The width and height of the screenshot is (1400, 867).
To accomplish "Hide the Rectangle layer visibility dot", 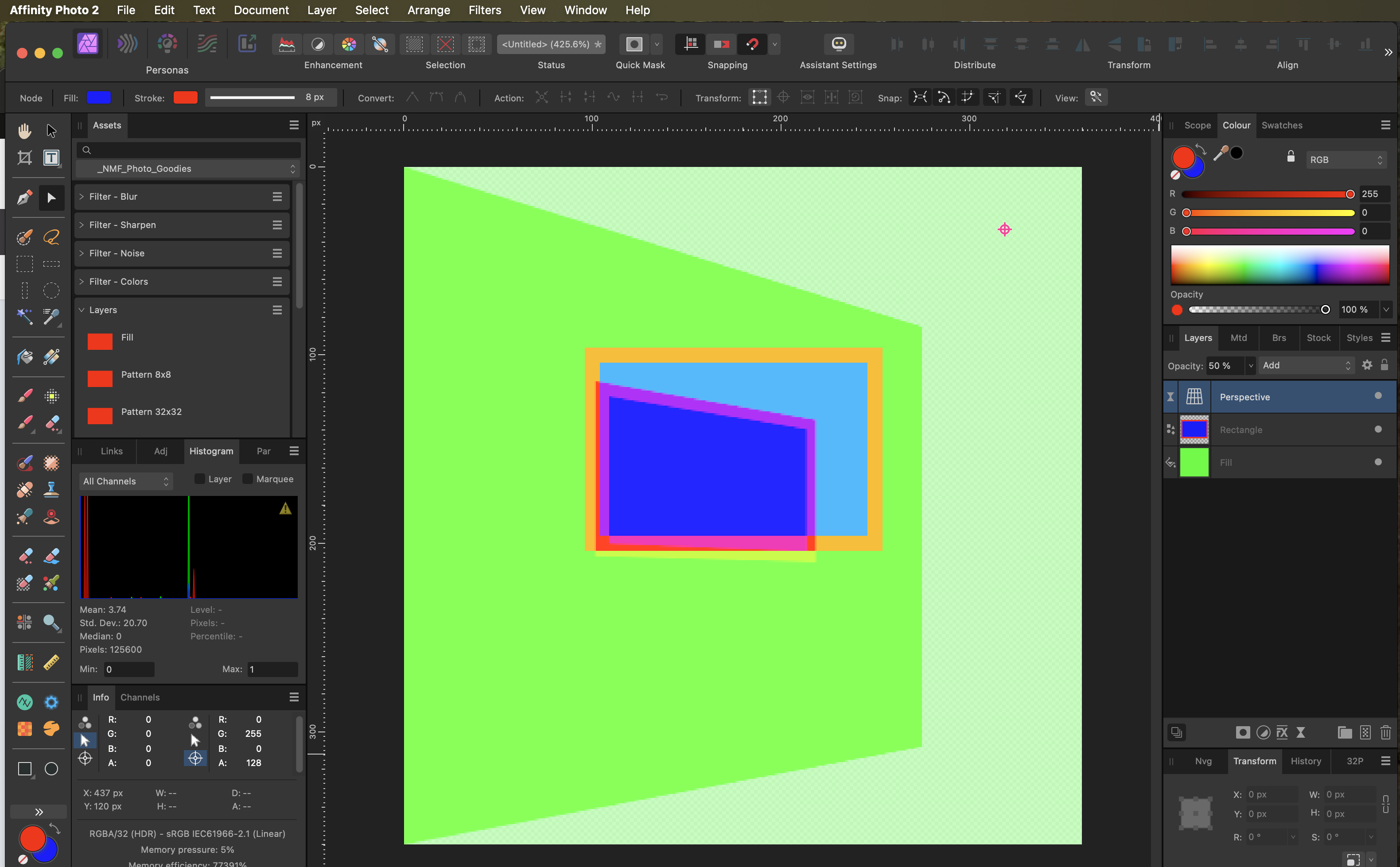I will coord(1378,429).
